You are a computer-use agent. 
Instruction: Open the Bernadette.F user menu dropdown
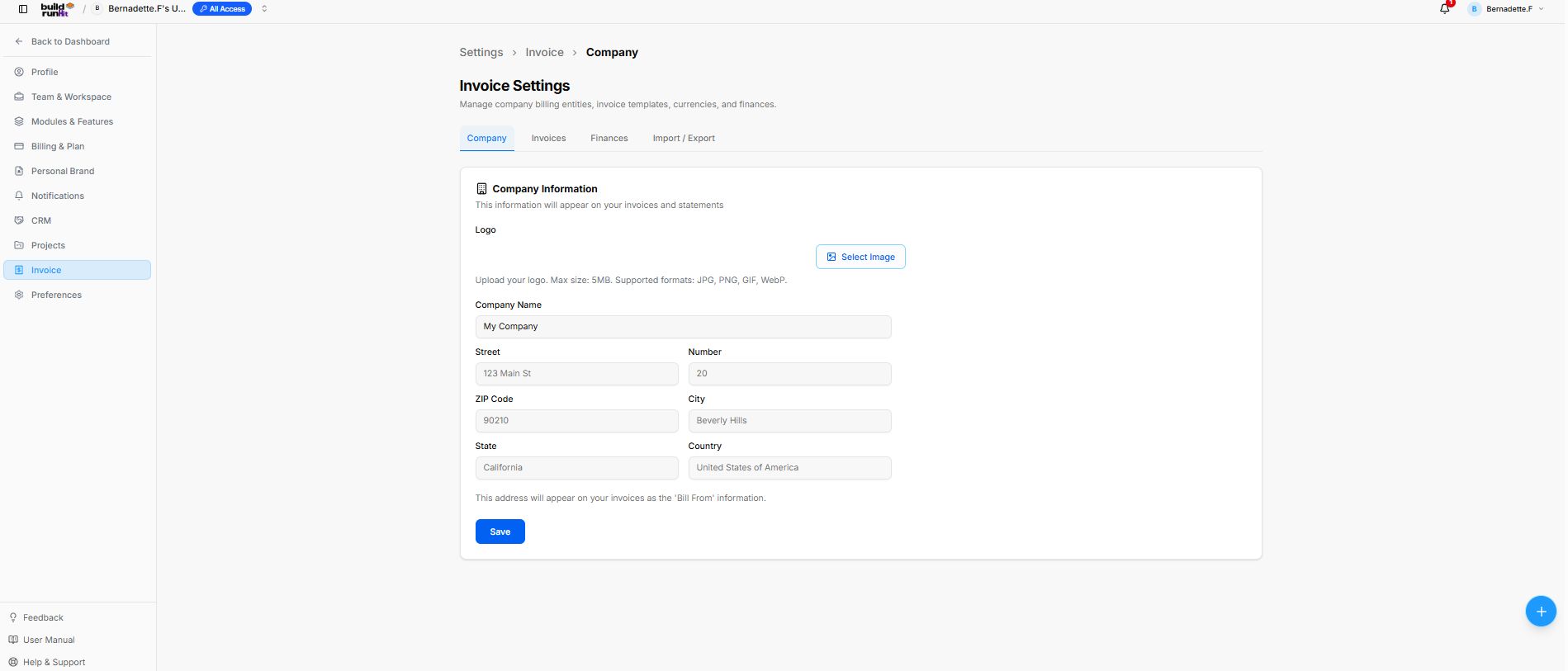pos(1506,9)
